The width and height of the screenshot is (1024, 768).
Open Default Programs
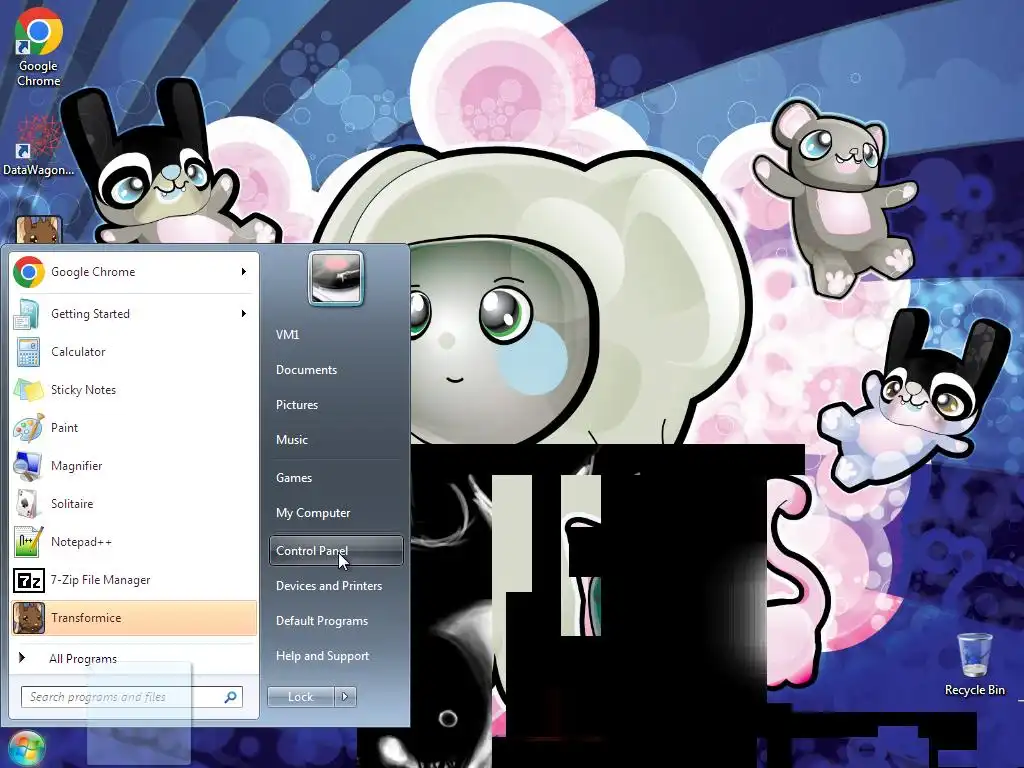pyautogui.click(x=321, y=621)
